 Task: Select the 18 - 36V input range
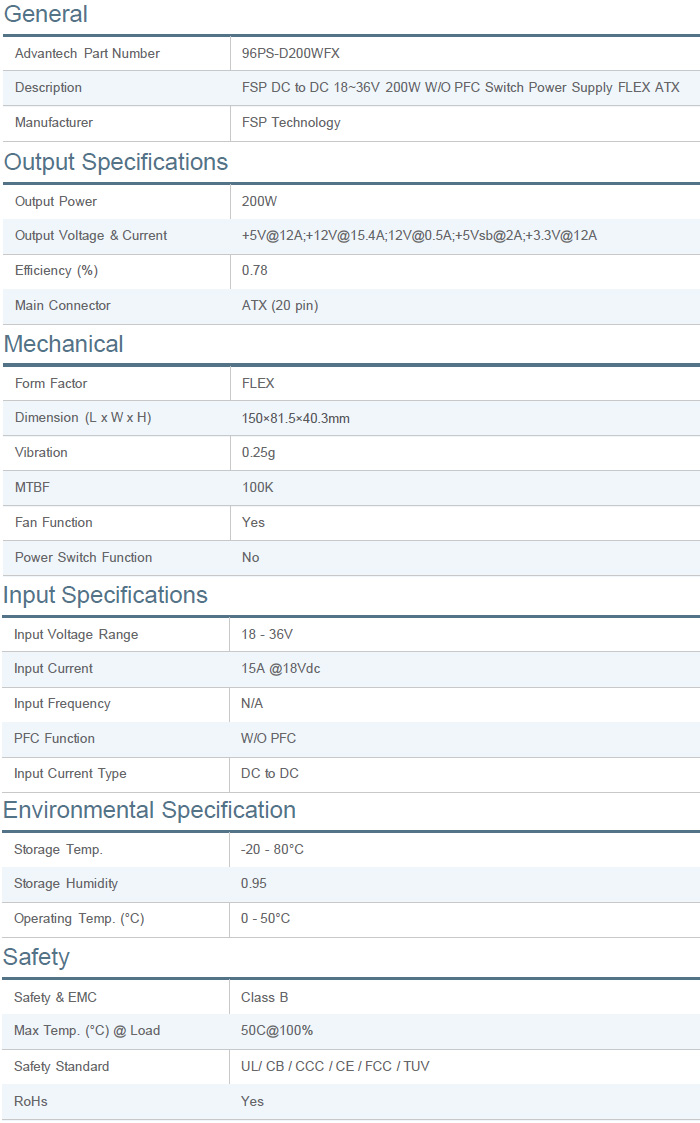point(267,635)
